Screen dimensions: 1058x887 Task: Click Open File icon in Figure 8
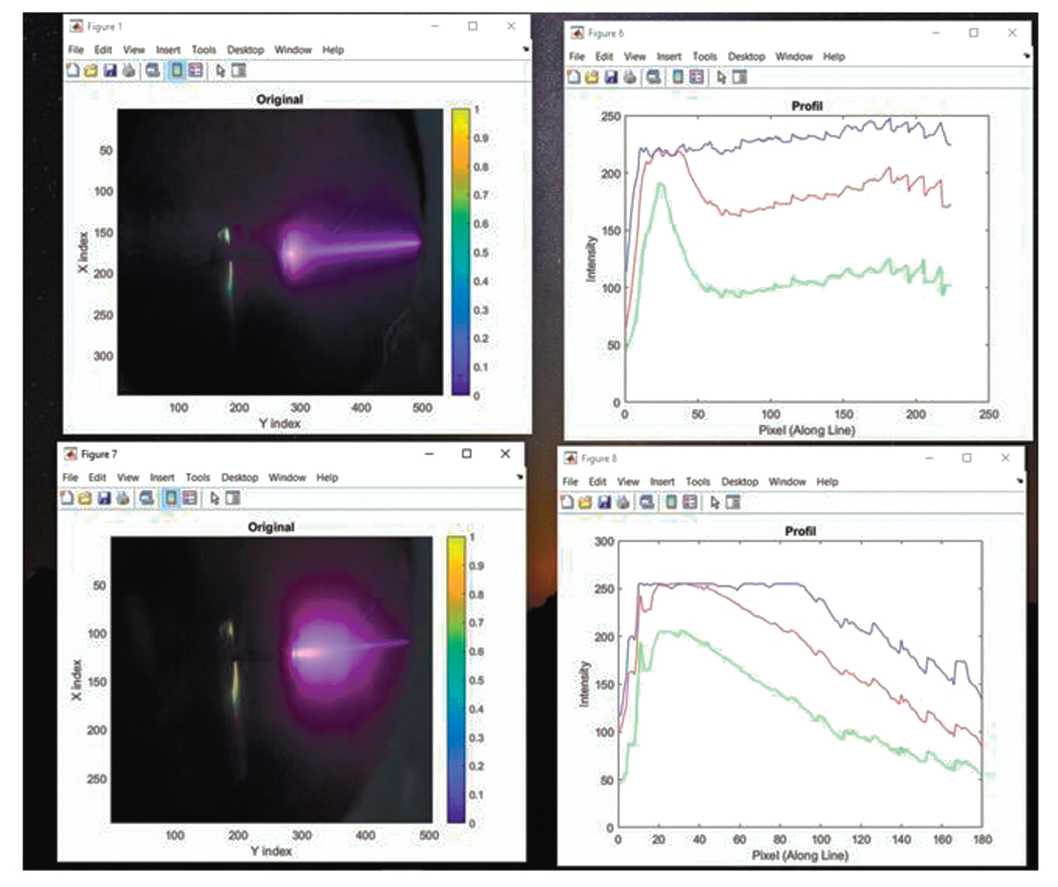click(585, 502)
